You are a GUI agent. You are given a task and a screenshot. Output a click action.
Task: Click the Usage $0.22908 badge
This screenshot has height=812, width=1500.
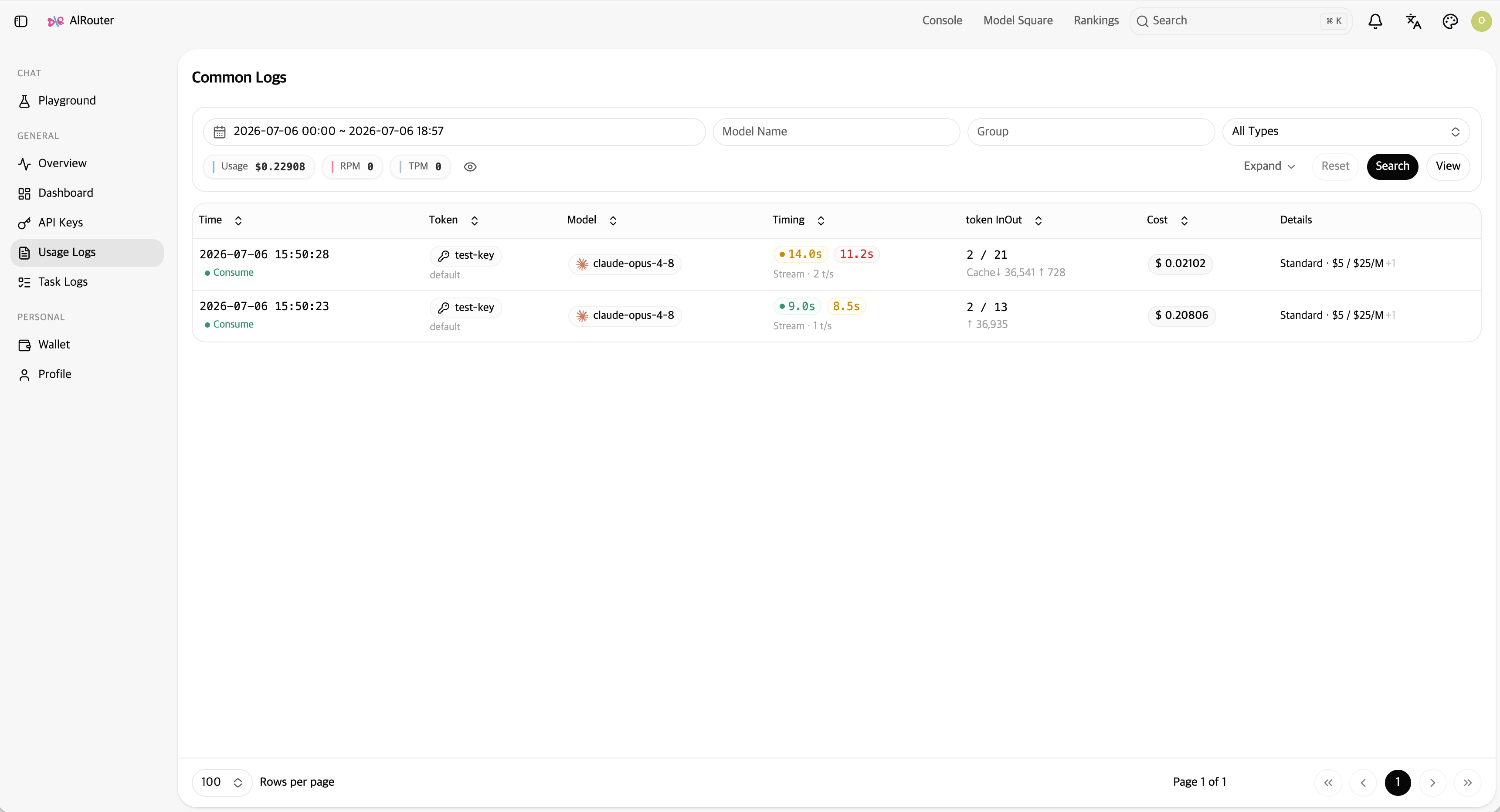coord(259,166)
